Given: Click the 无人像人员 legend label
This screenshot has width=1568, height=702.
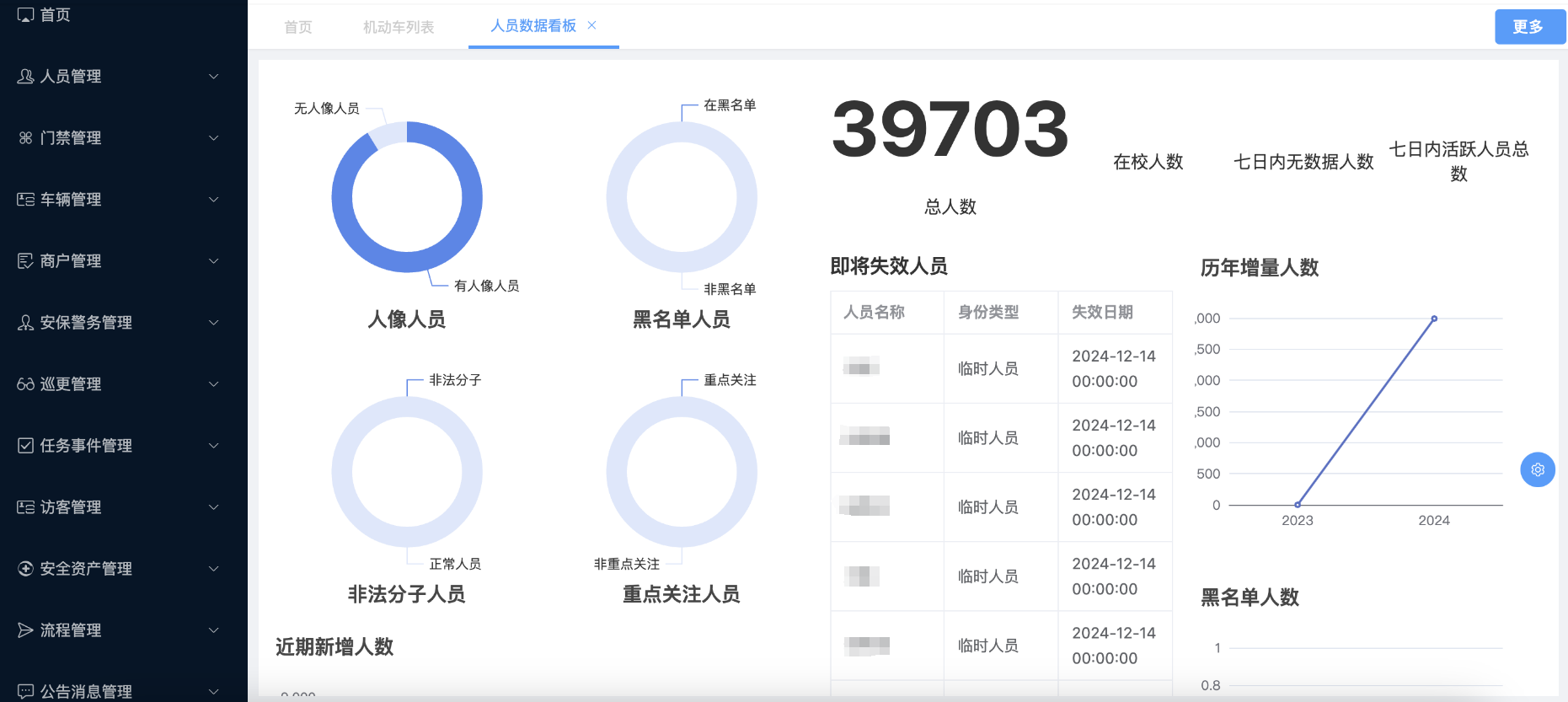Looking at the screenshot, I should [x=327, y=109].
